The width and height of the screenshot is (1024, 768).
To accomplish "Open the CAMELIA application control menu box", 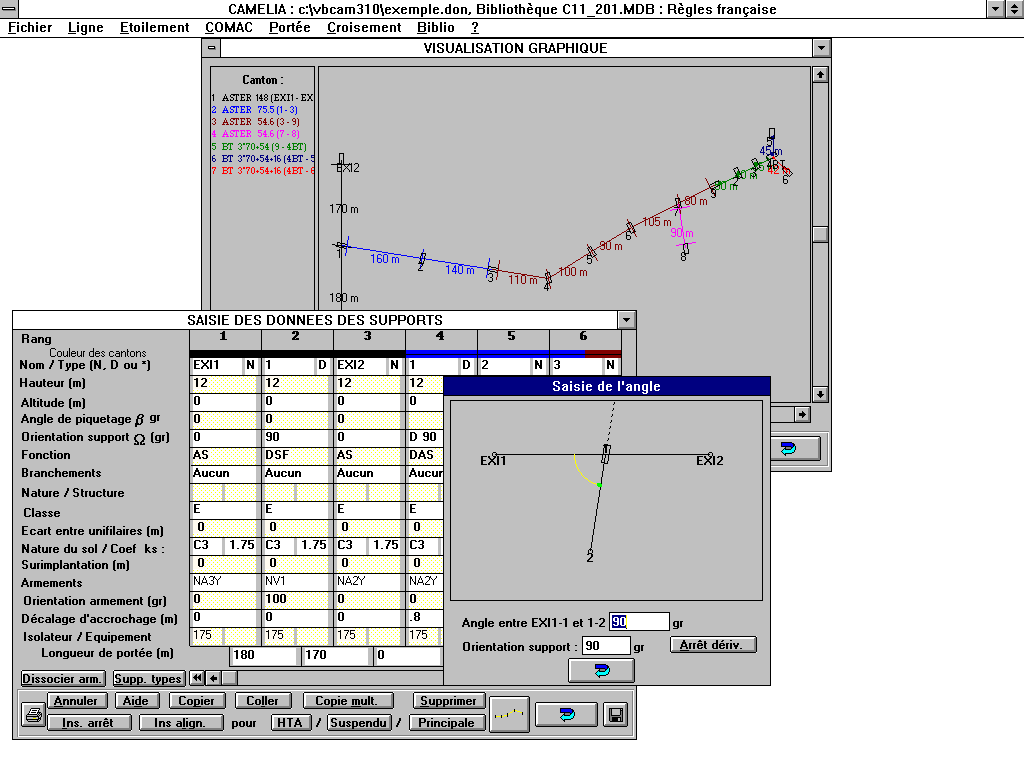I will coord(9,9).
